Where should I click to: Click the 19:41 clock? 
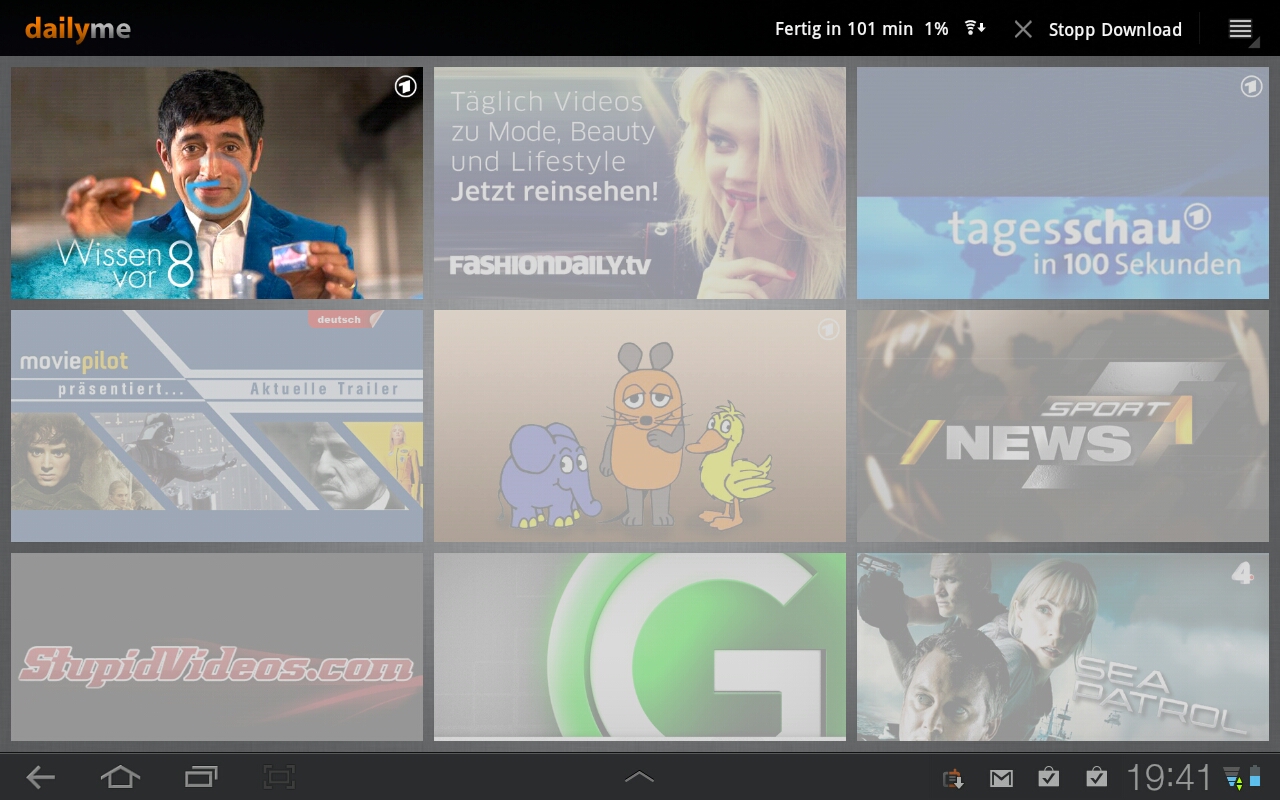1169,777
